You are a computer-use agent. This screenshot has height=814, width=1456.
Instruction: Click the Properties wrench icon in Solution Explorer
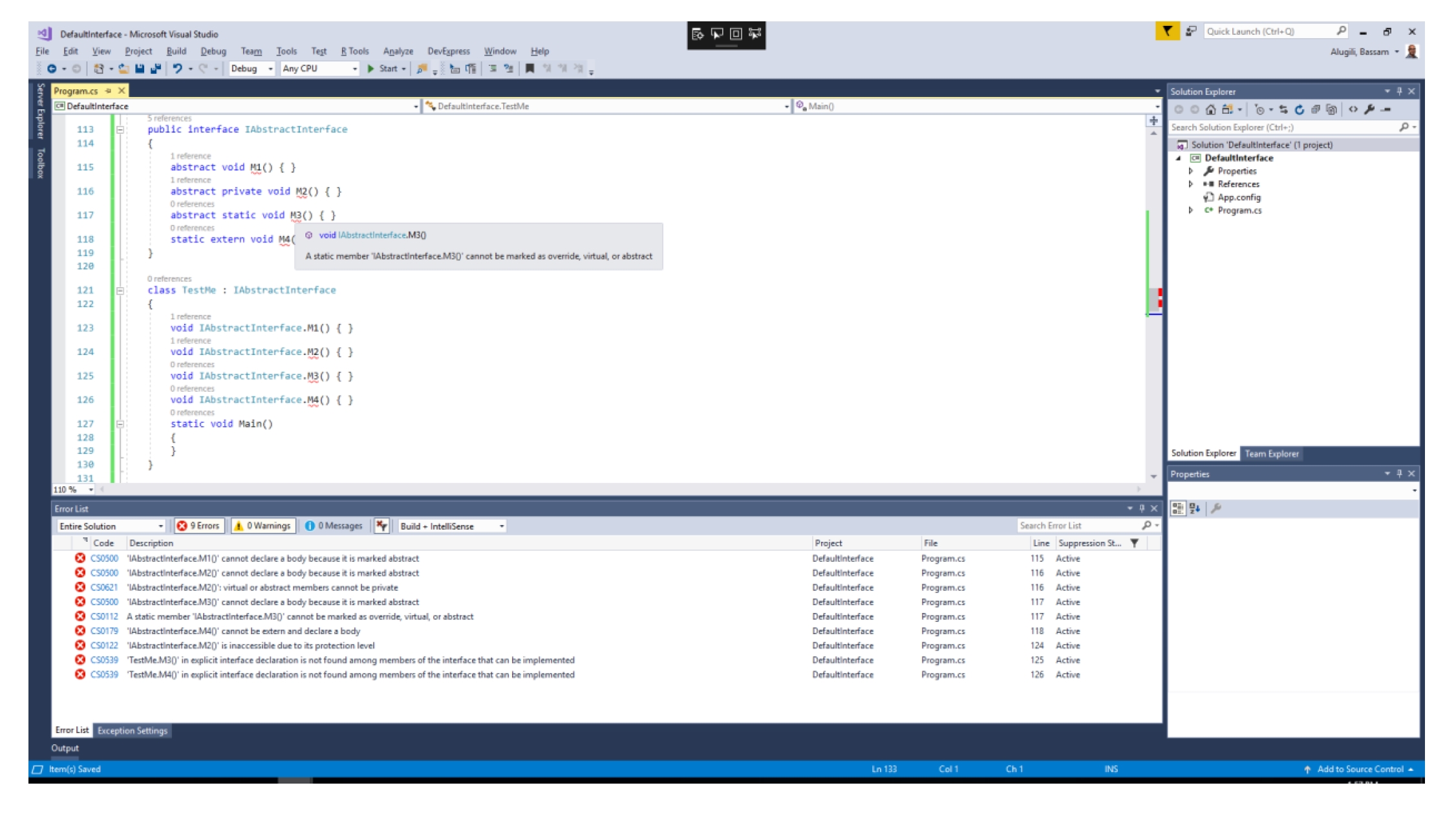click(1369, 110)
